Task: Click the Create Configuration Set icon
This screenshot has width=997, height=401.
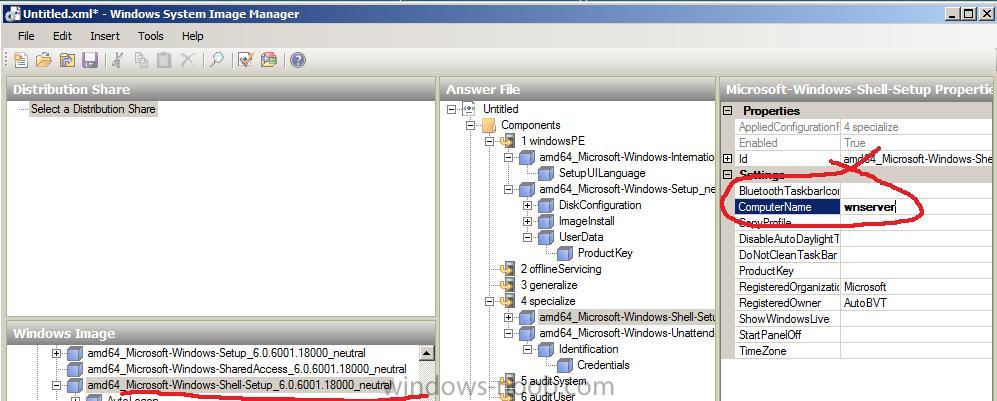Action: [270, 60]
